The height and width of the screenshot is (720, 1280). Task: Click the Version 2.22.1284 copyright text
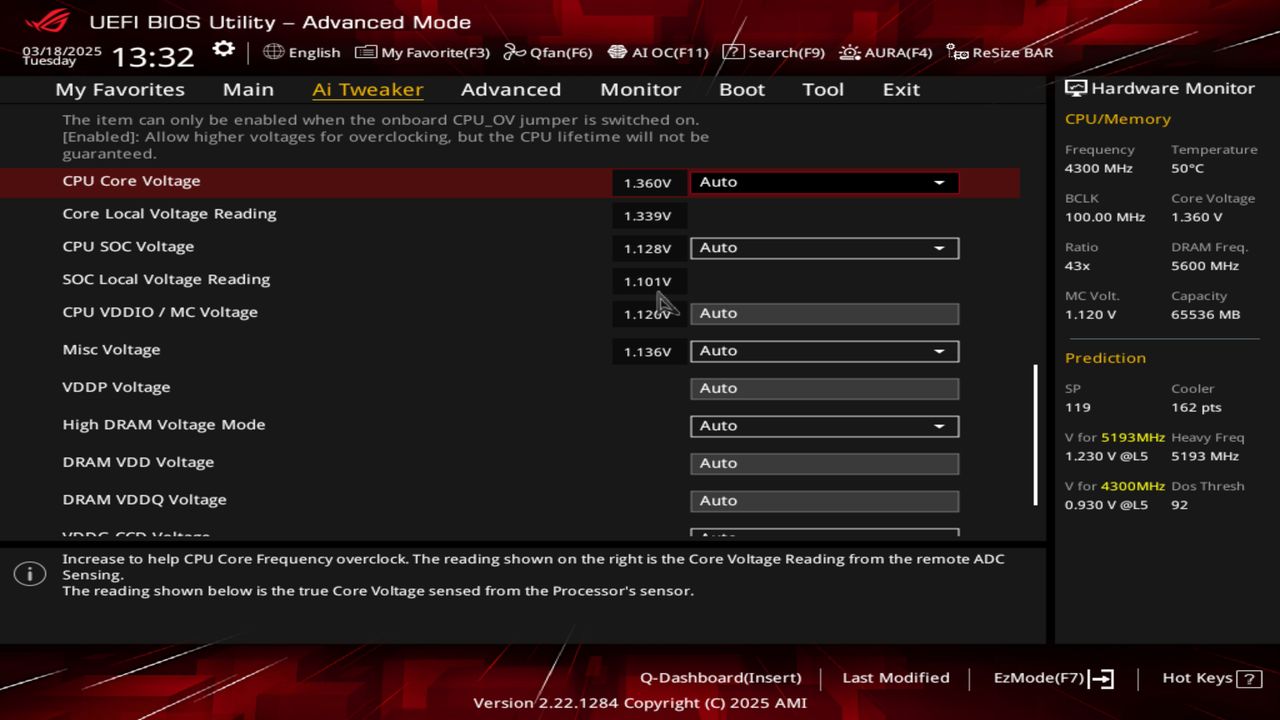click(640, 703)
